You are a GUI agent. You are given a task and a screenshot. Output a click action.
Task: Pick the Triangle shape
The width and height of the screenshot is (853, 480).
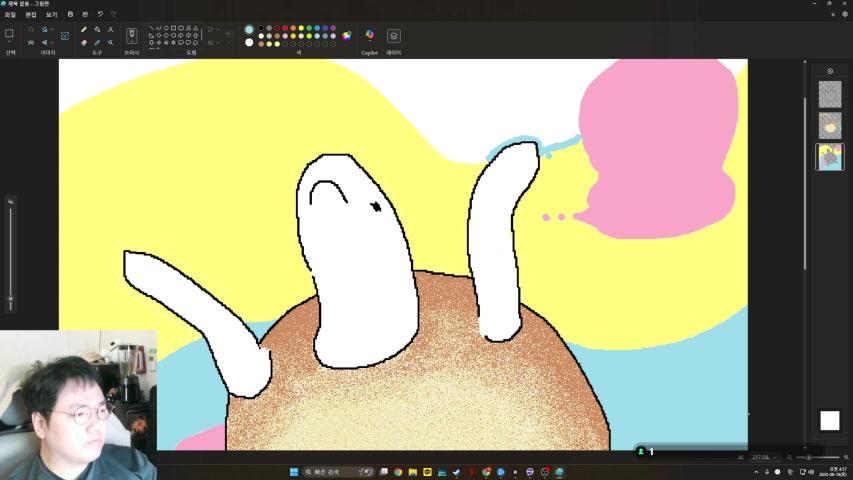(x=195, y=28)
